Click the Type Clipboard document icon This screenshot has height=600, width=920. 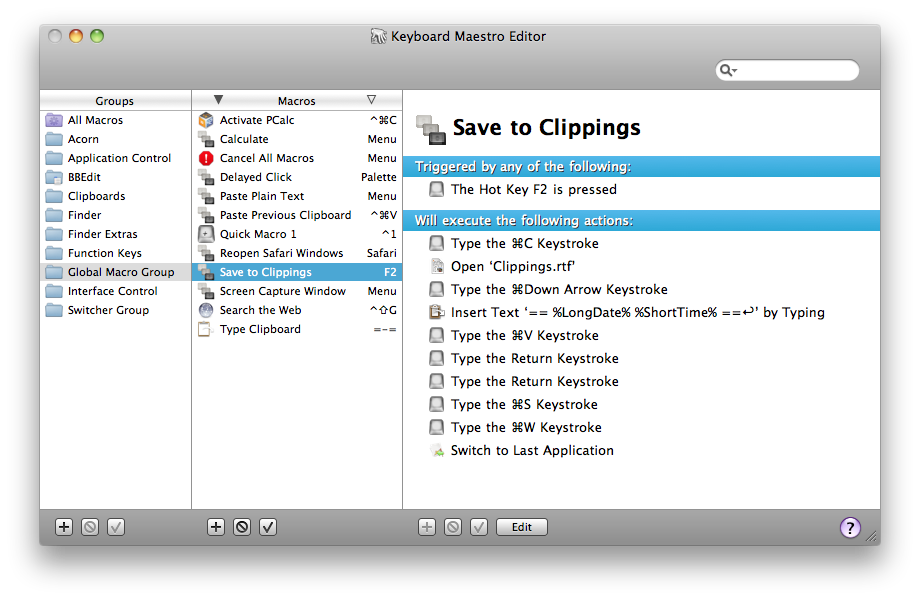(x=205, y=329)
